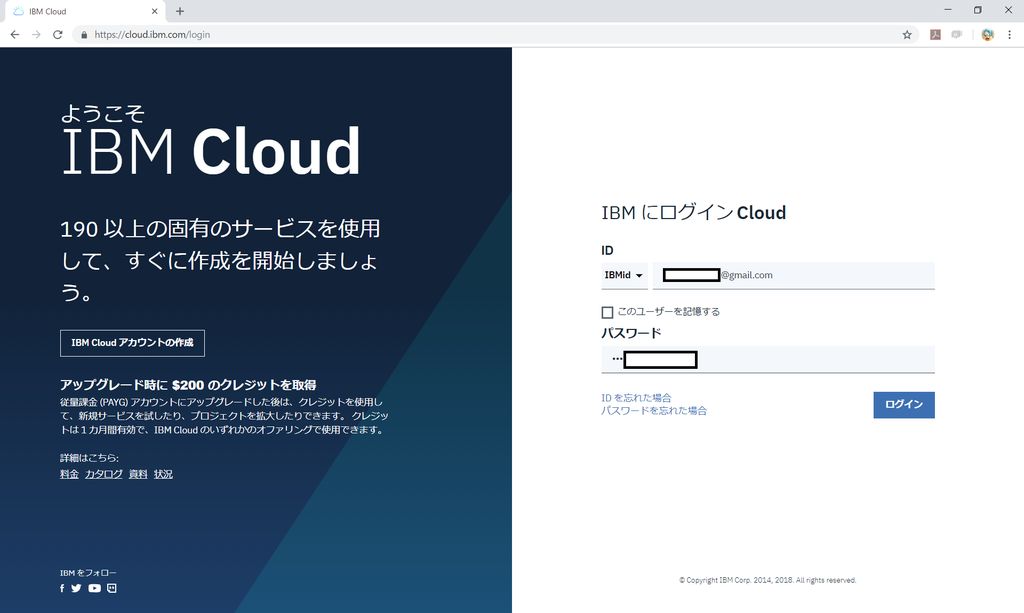Open IBM's Facebook page icon
The height and width of the screenshot is (613, 1024).
pos(62,588)
